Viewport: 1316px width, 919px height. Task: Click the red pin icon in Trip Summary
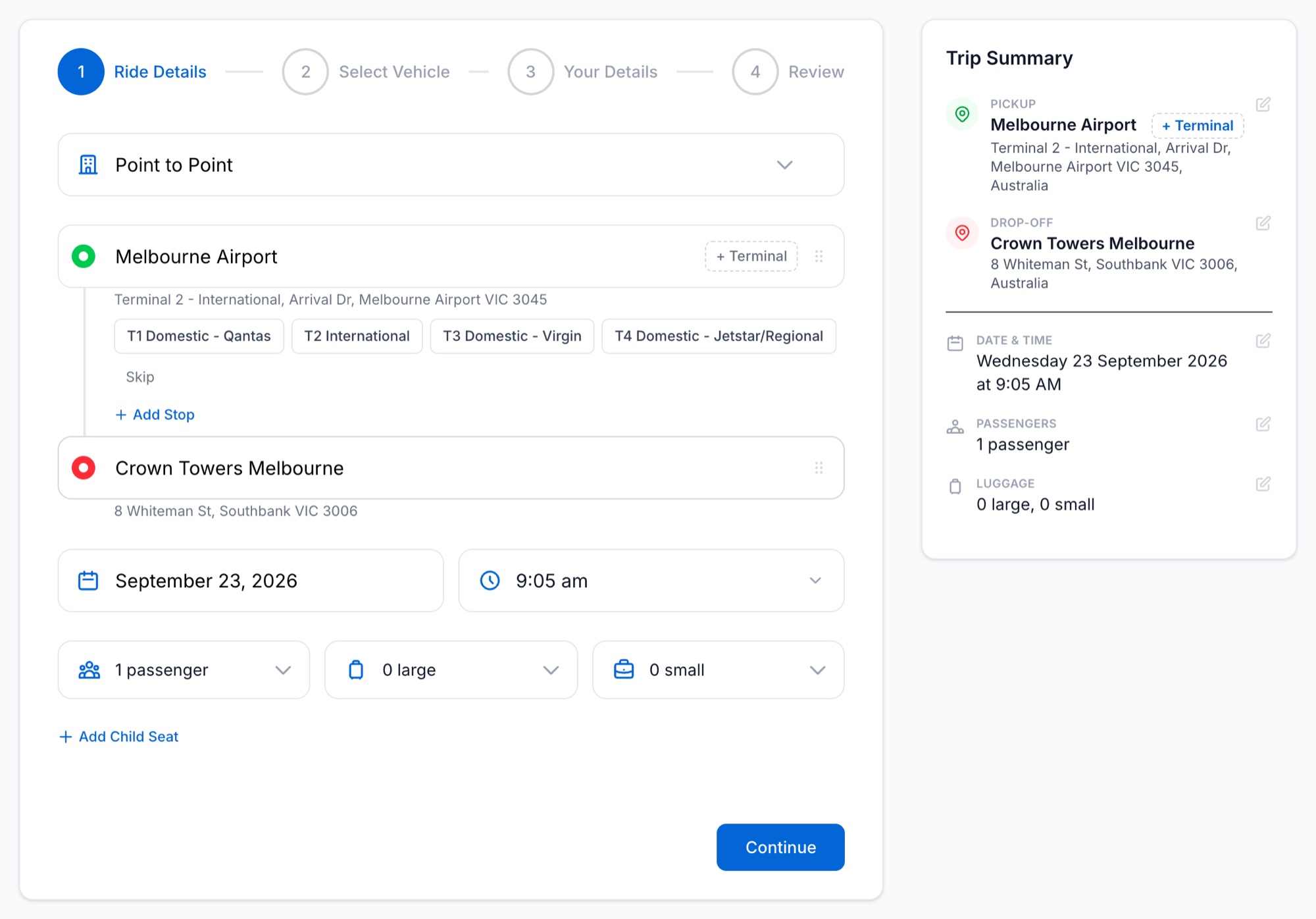(x=962, y=232)
